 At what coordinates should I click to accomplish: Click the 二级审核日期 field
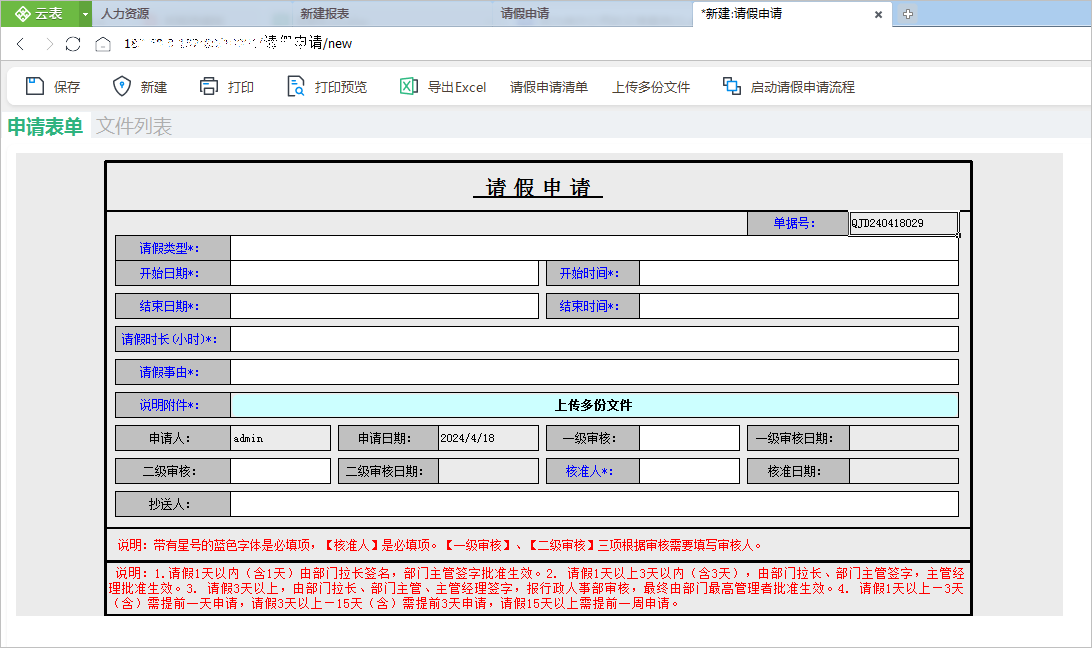pos(488,471)
